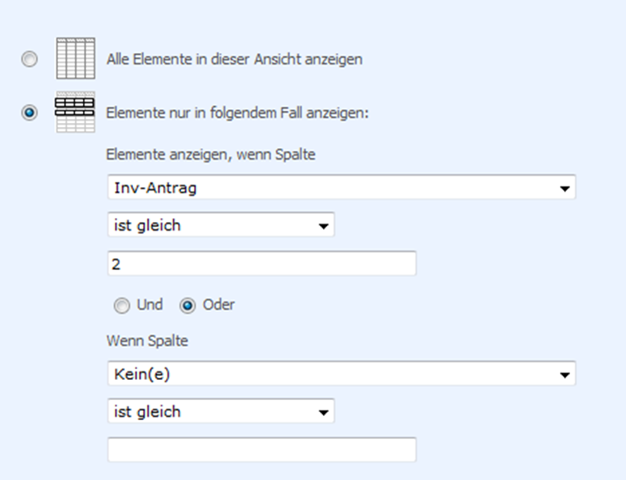Click the filtered table rows icon

point(75,112)
